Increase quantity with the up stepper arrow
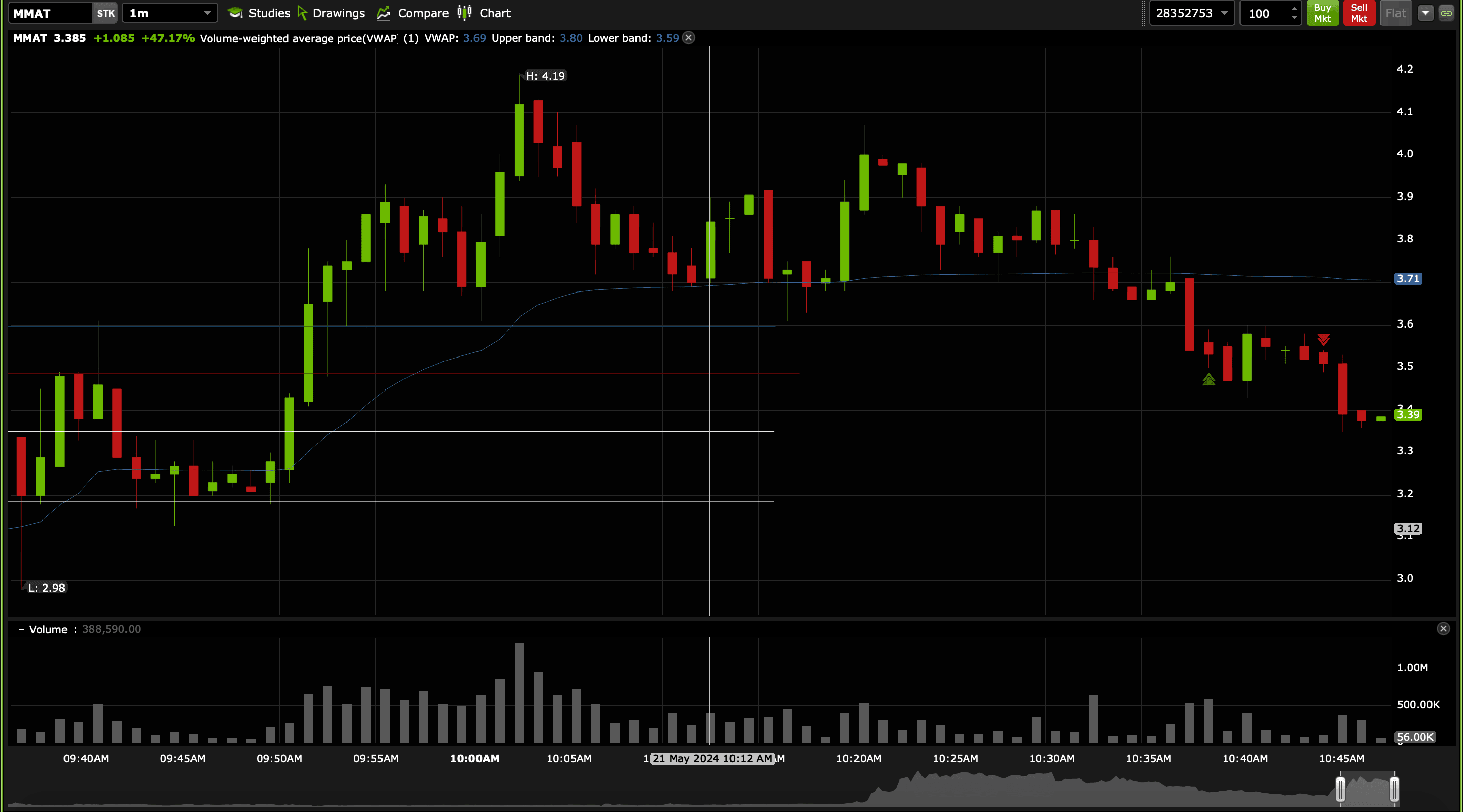 1294,9
